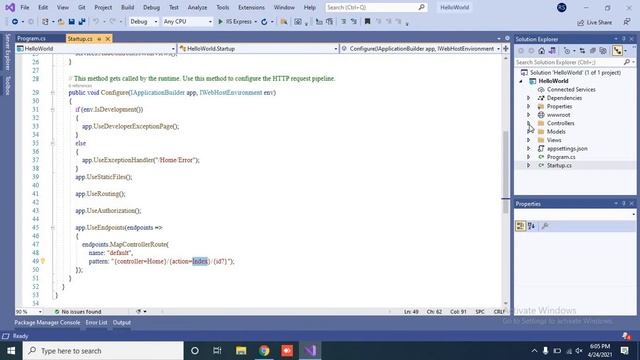Open Solution Explorer Home view icon
This screenshot has width=640, height=360.
541,51
